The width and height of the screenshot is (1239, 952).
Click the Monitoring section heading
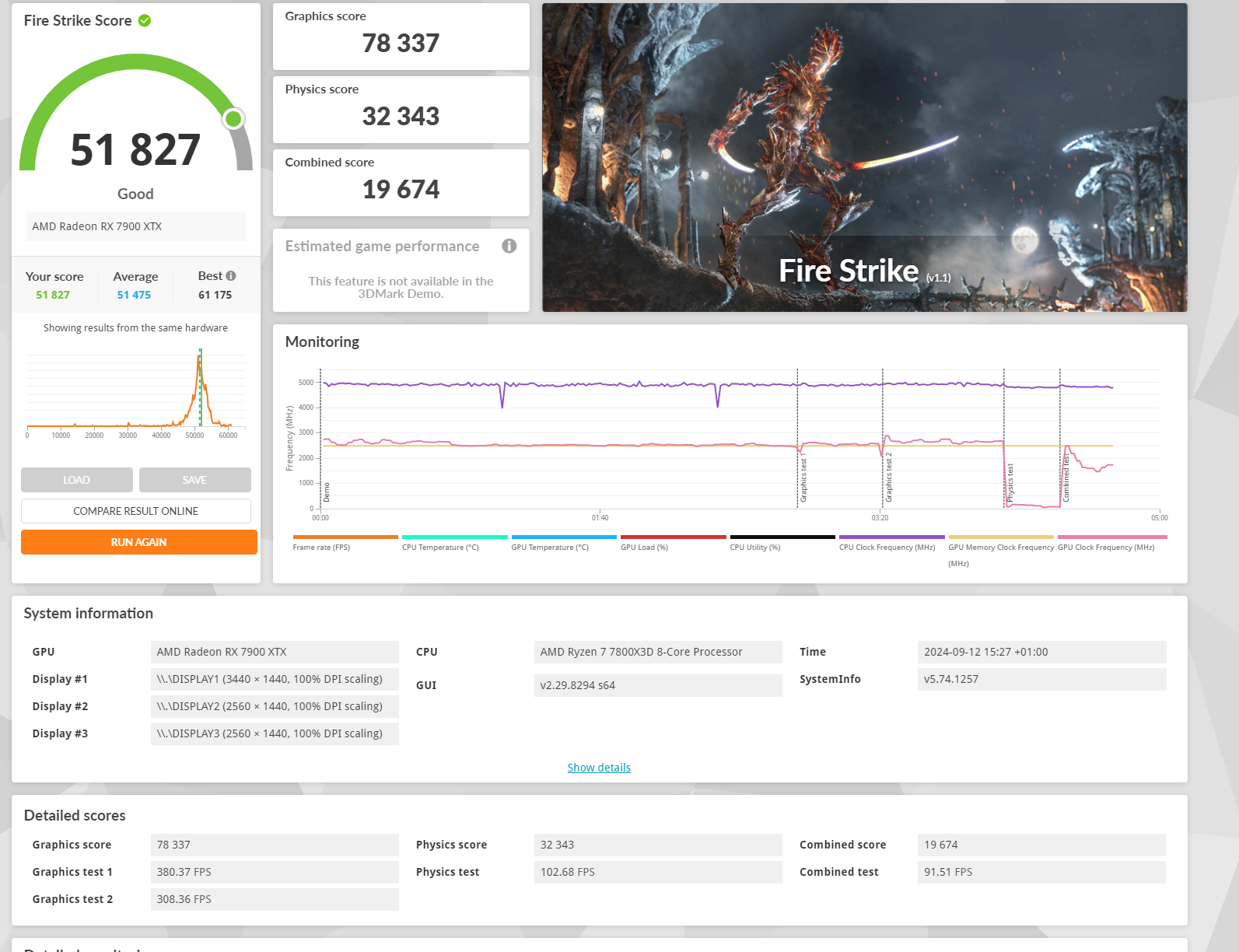click(322, 341)
